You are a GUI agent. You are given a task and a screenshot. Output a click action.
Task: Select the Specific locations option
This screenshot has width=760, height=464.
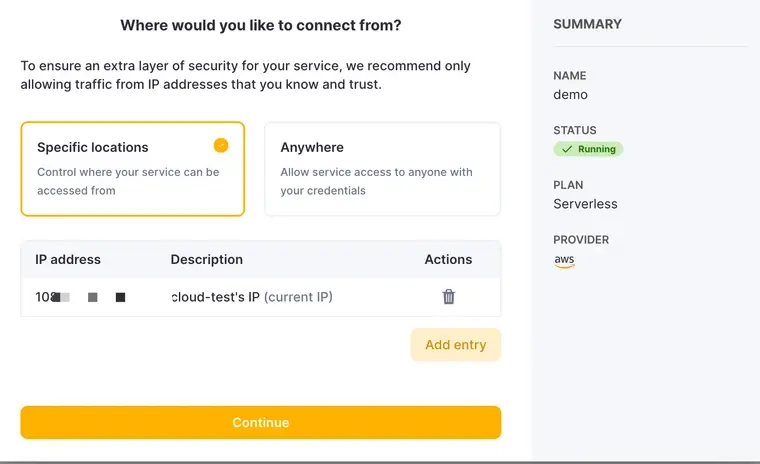pyautogui.click(x=132, y=169)
